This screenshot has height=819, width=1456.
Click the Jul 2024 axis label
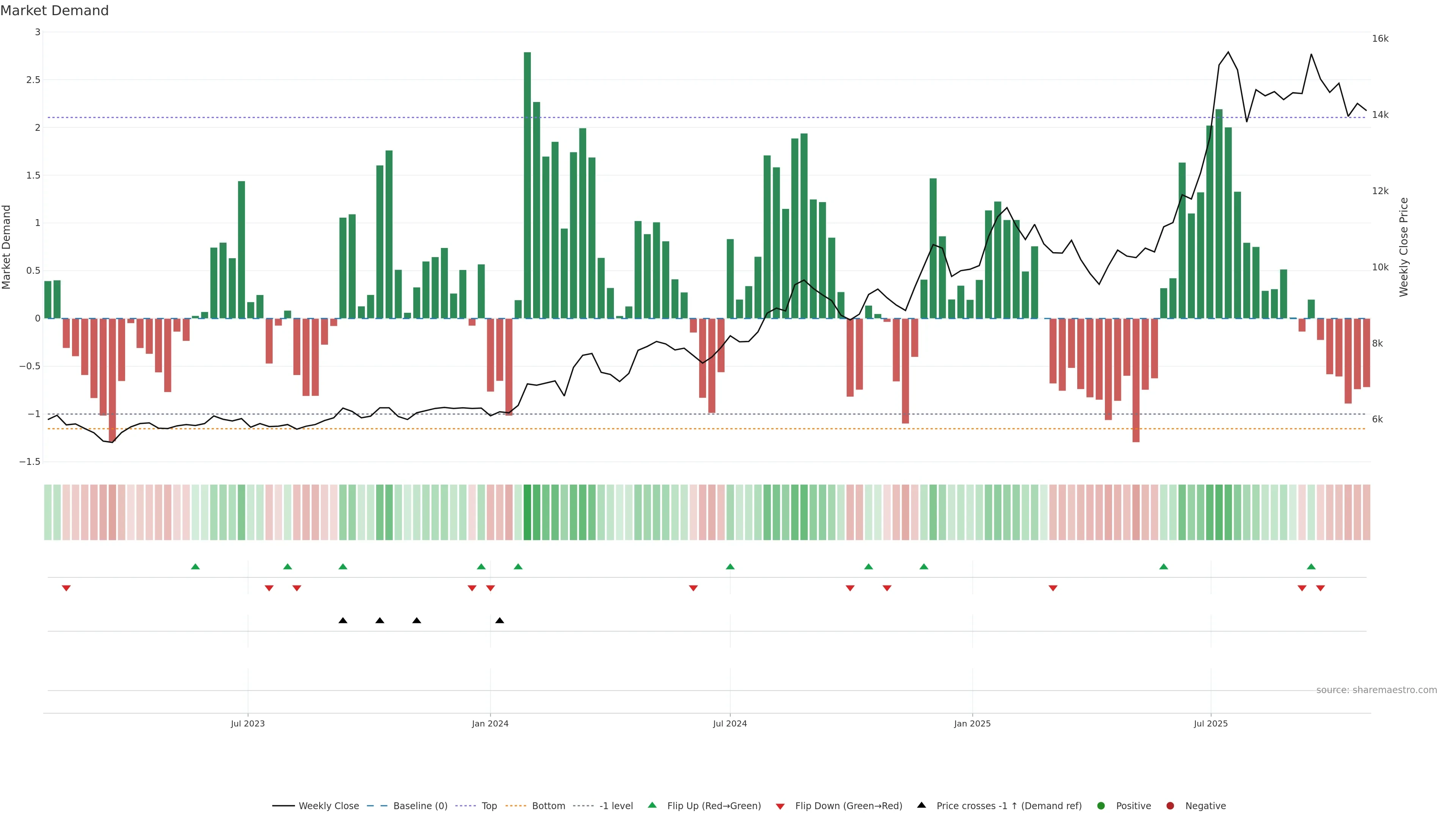click(730, 723)
